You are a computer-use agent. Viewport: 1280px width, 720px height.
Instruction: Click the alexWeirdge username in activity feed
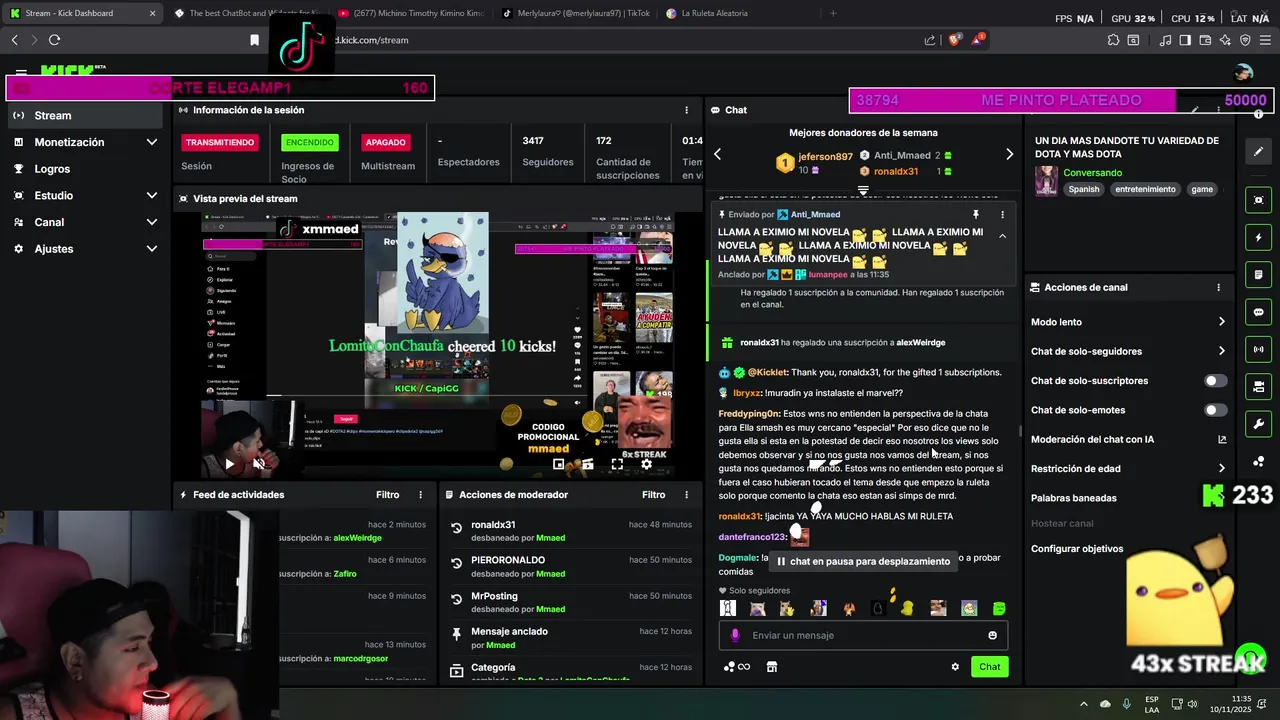[357, 538]
